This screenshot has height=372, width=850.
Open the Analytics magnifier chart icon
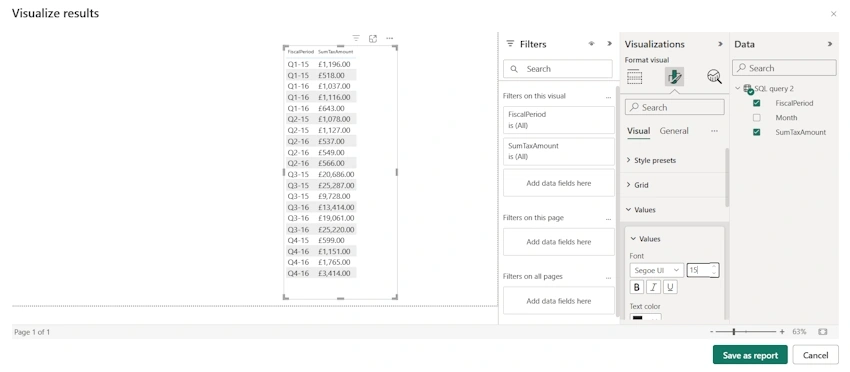(x=714, y=77)
